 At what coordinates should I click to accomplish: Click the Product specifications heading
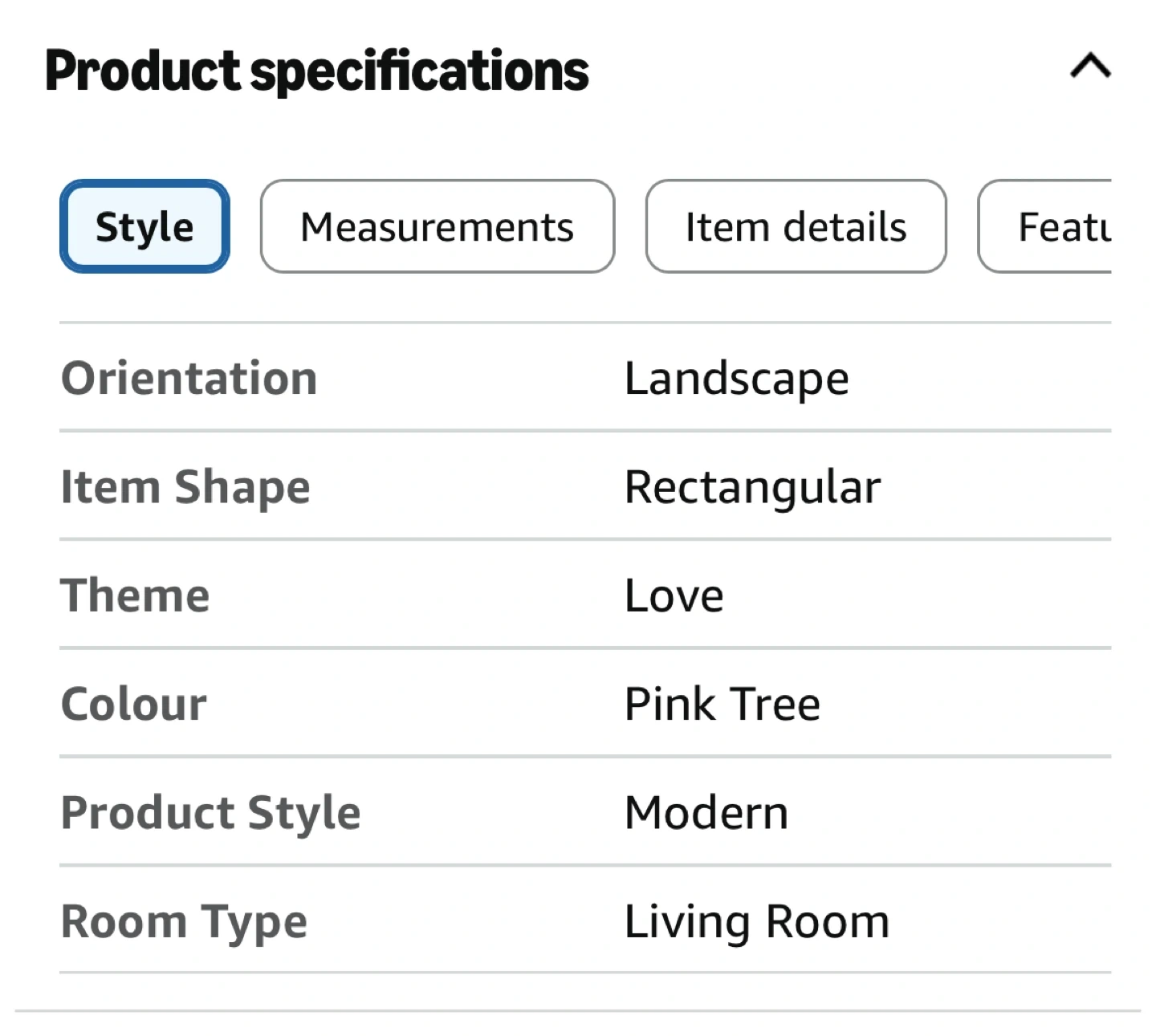click(316, 71)
